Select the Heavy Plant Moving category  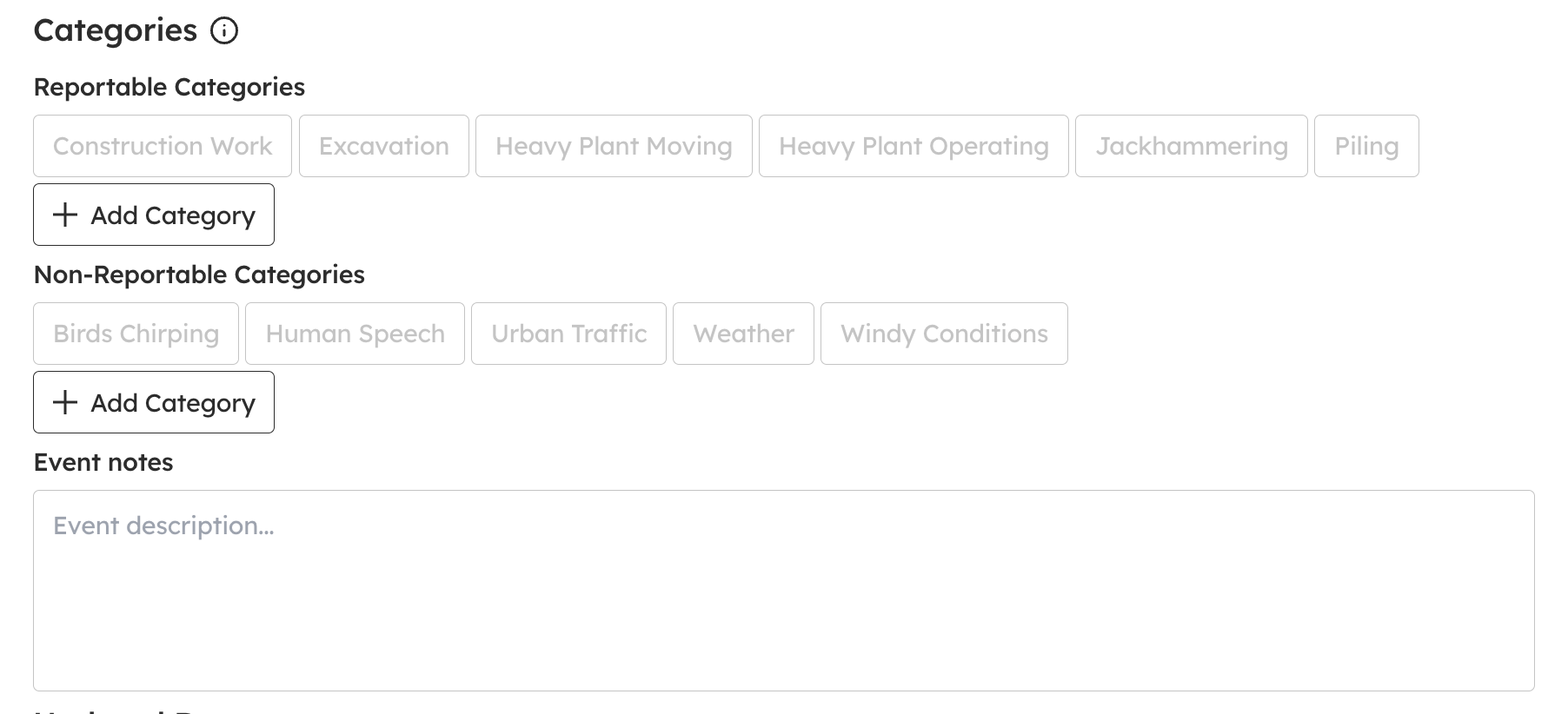click(x=614, y=146)
